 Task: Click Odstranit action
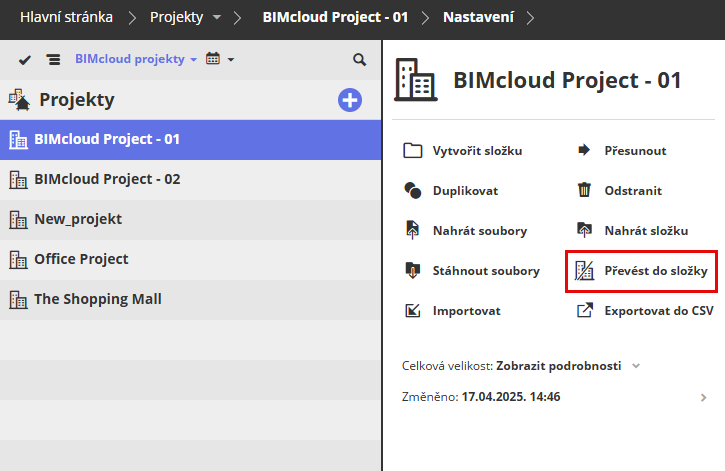(x=633, y=191)
